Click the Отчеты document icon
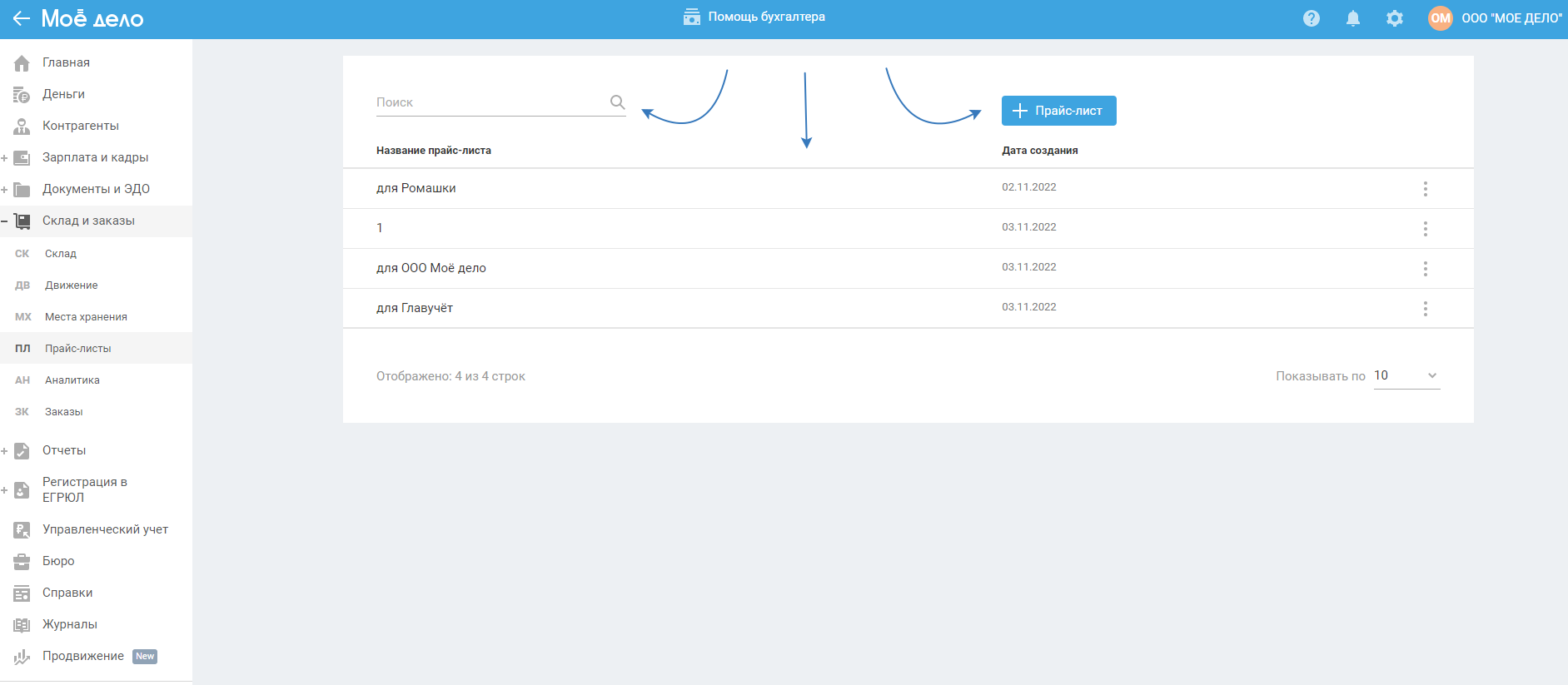The image size is (1568, 685). tap(22, 450)
